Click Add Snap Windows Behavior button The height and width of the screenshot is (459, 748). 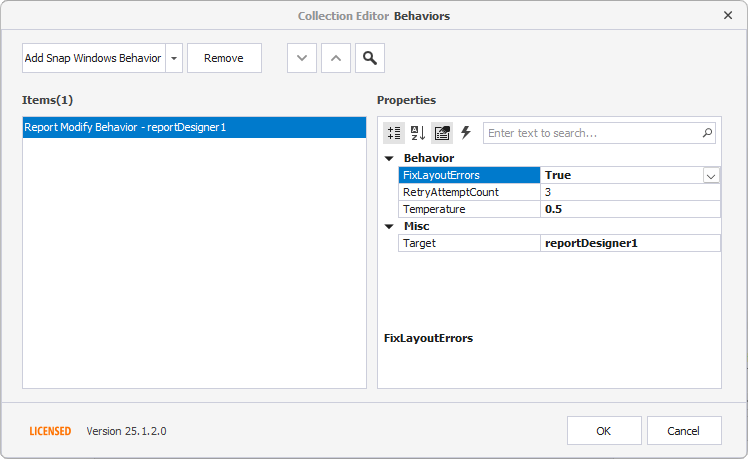(93, 58)
